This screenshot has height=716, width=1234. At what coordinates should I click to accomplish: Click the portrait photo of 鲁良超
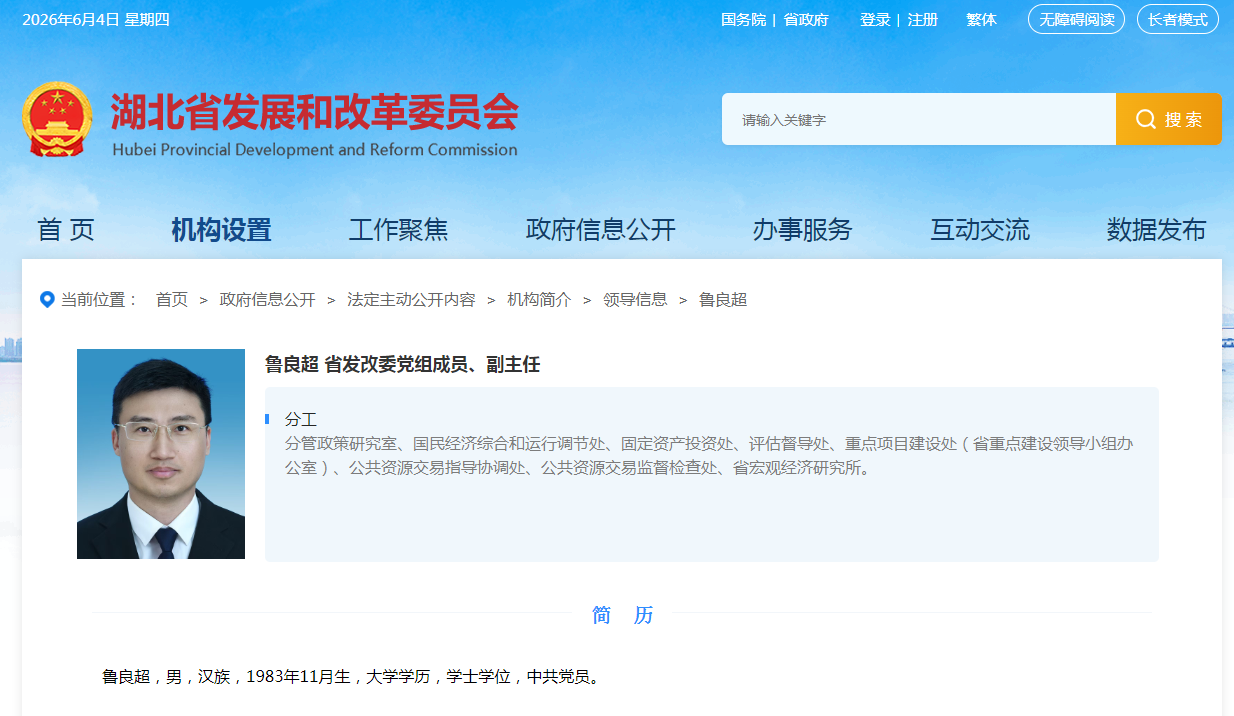161,454
